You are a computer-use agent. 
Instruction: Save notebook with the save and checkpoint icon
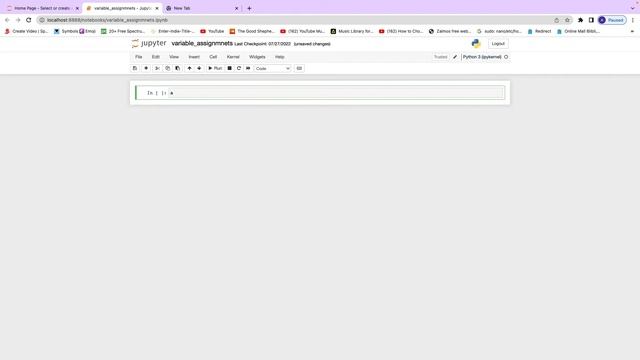point(135,68)
